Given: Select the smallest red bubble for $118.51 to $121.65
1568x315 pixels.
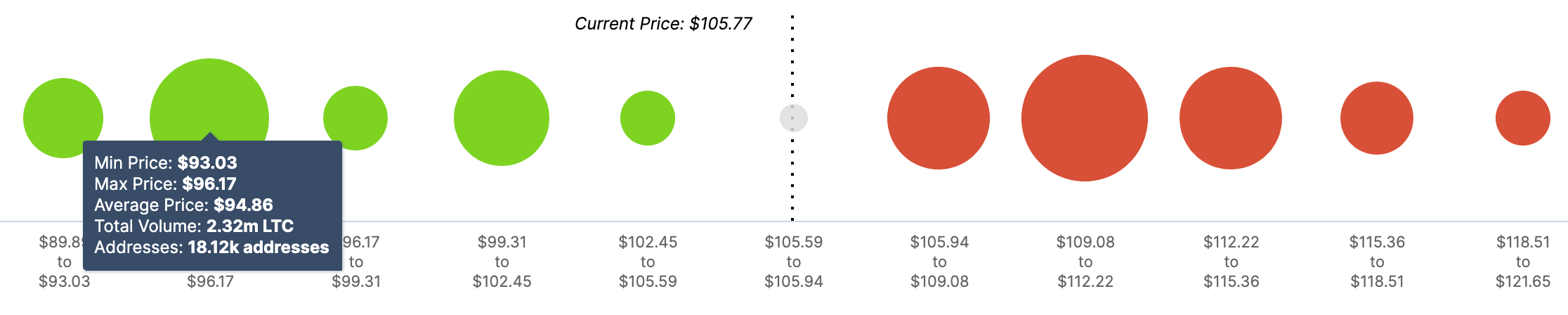Looking at the screenshot, I should pos(1523,118).
